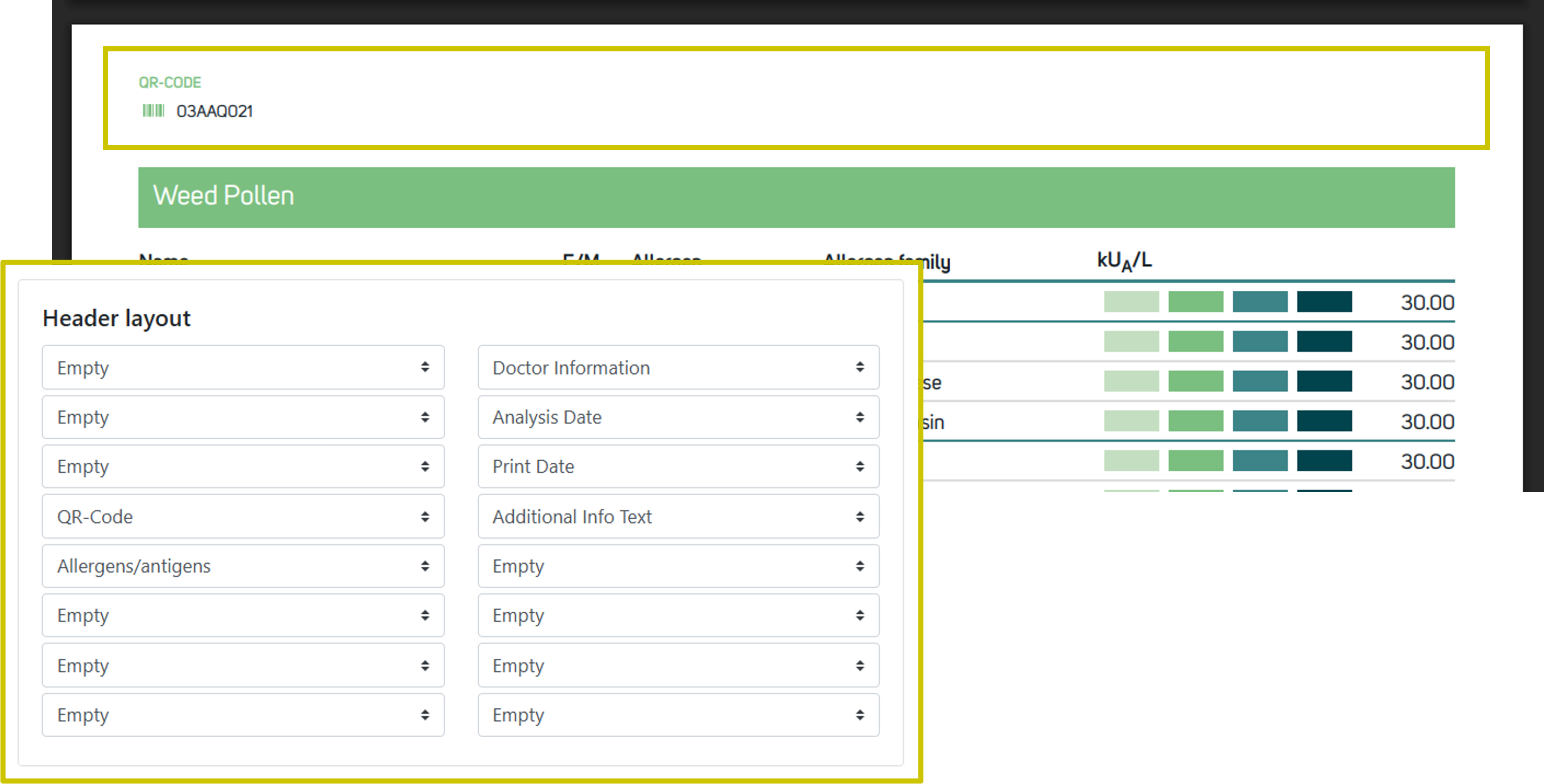1544x784 pixels.
Task: Open the first Empty dropdown in left column
Action: [x=243, y=367]
